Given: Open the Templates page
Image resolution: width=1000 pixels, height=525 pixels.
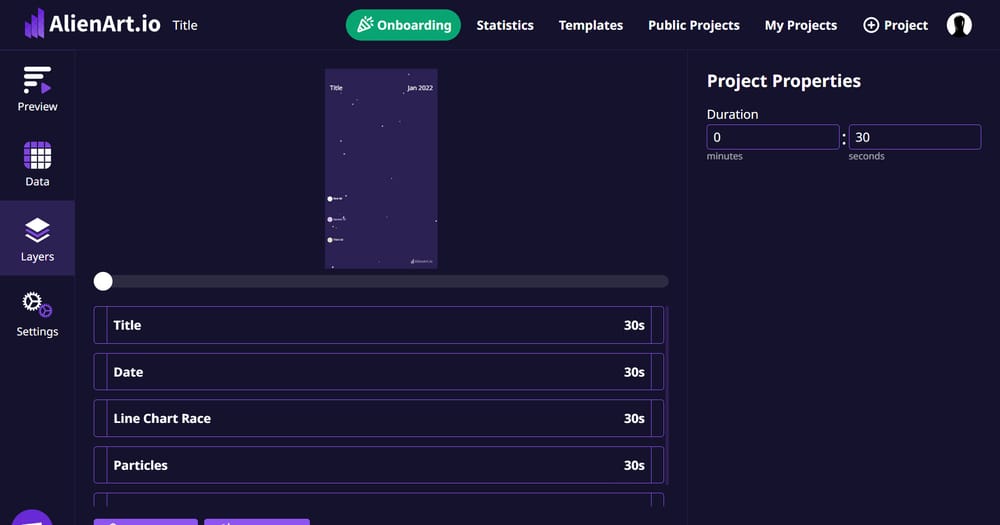Looking at the screenshot, I should tap(591, 25).
